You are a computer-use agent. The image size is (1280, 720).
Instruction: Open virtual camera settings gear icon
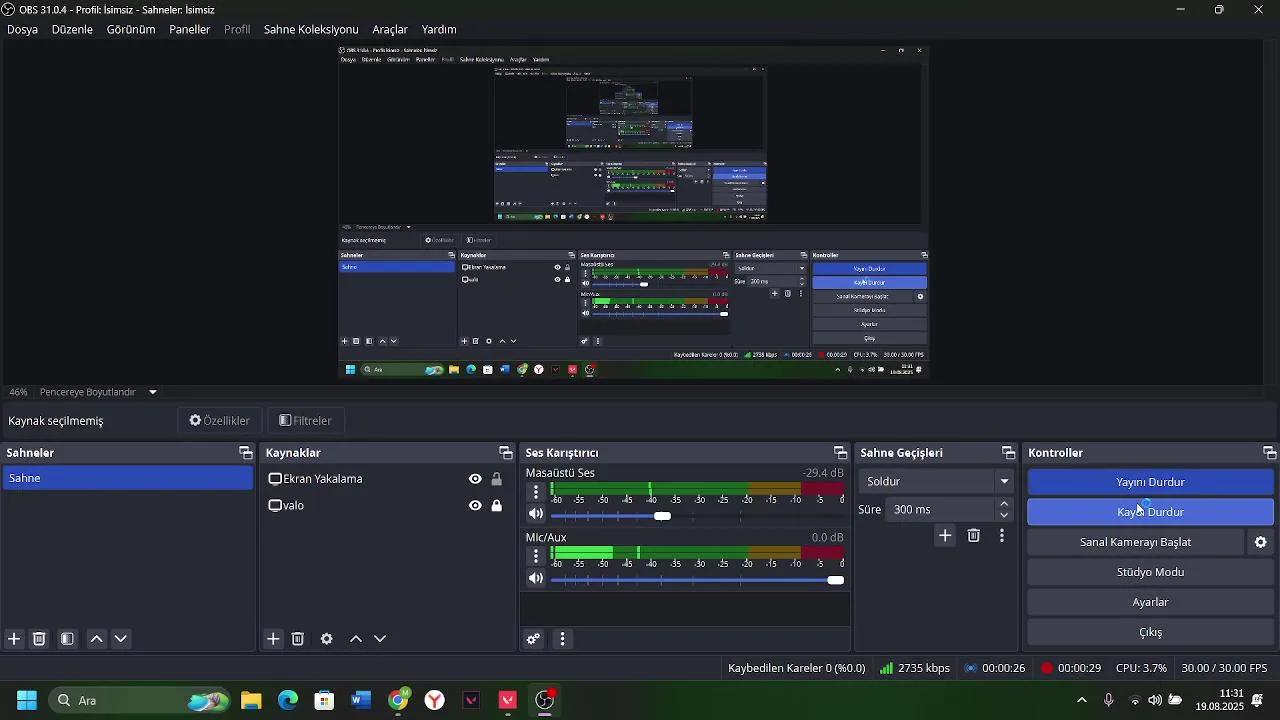point(1261,542)
